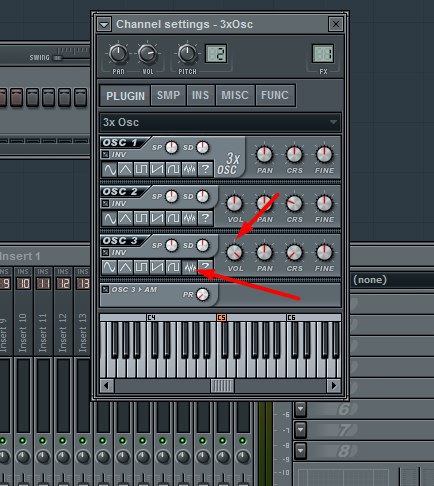Switch to the SMP tab
Screen dimensions: 434x486
[168, 95]
